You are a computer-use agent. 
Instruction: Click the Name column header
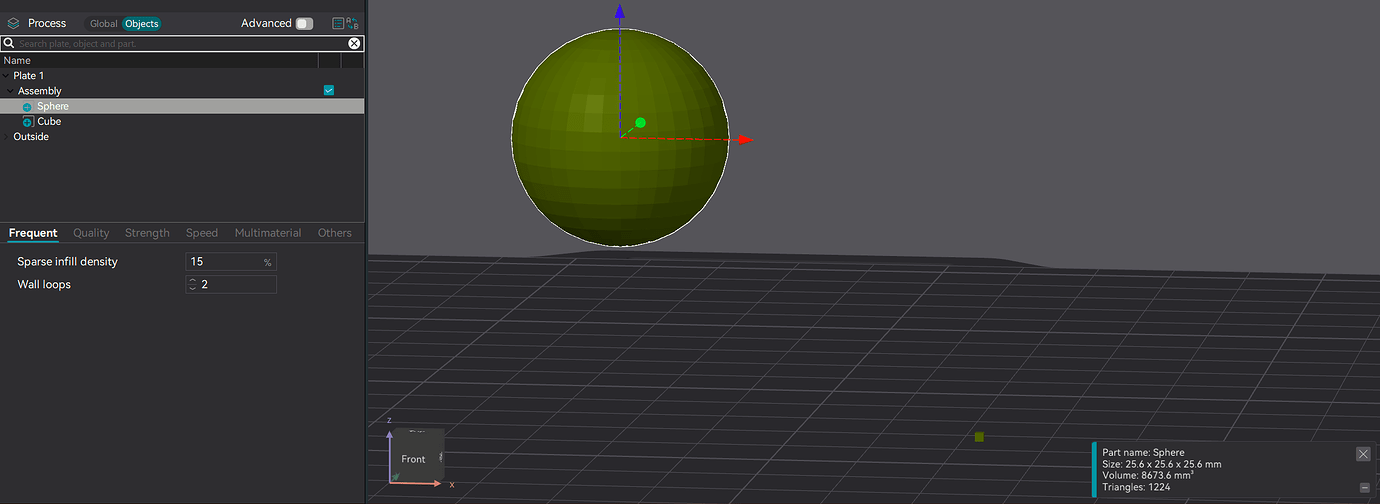coord(17,61)
